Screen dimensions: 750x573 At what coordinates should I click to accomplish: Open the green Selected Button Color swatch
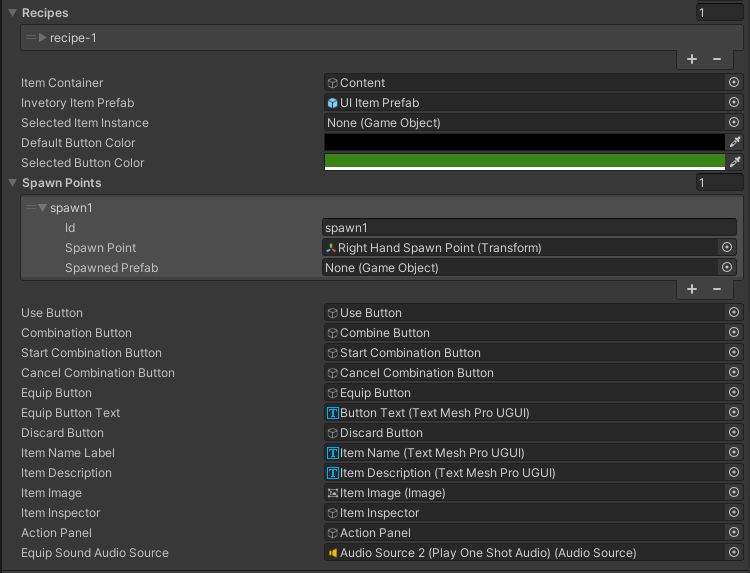tap(524, 162)
